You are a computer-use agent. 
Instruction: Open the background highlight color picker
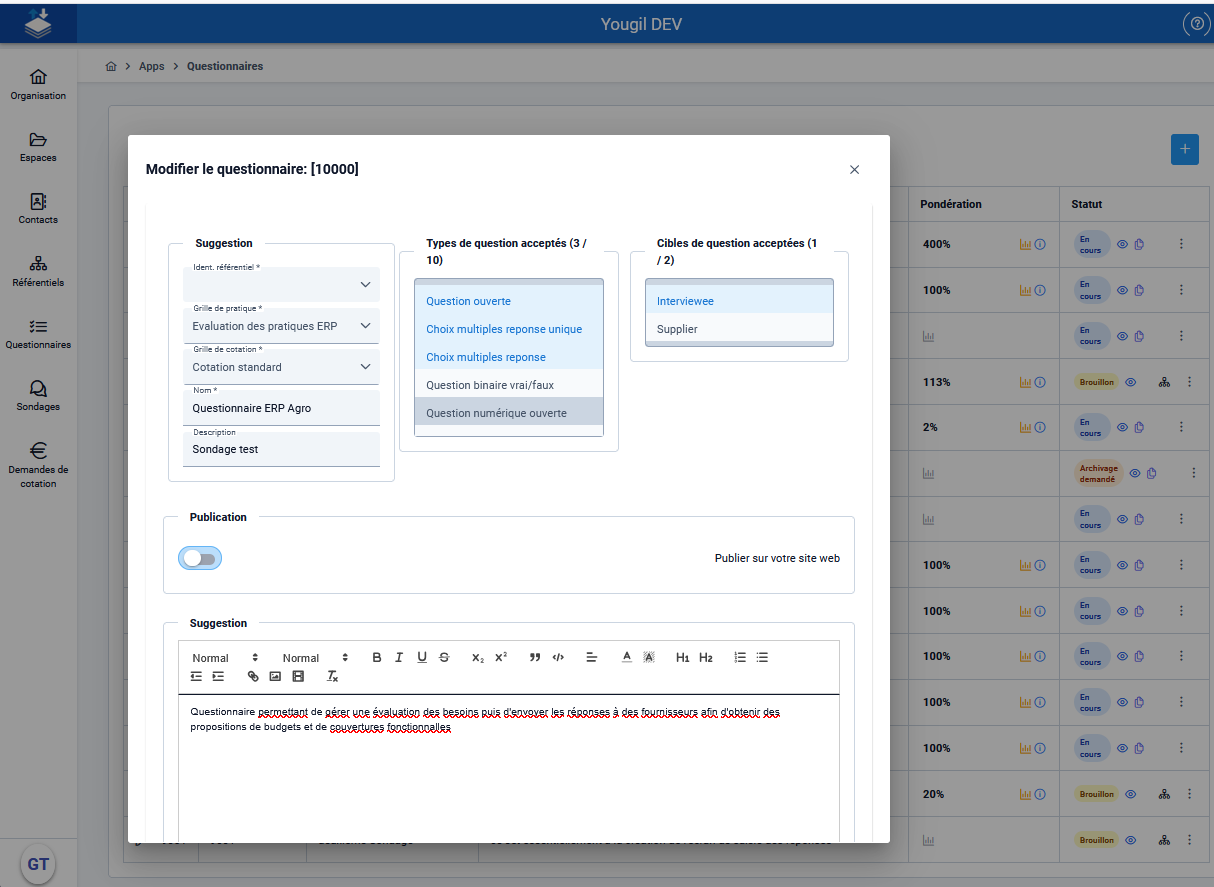tap(649, 657)
